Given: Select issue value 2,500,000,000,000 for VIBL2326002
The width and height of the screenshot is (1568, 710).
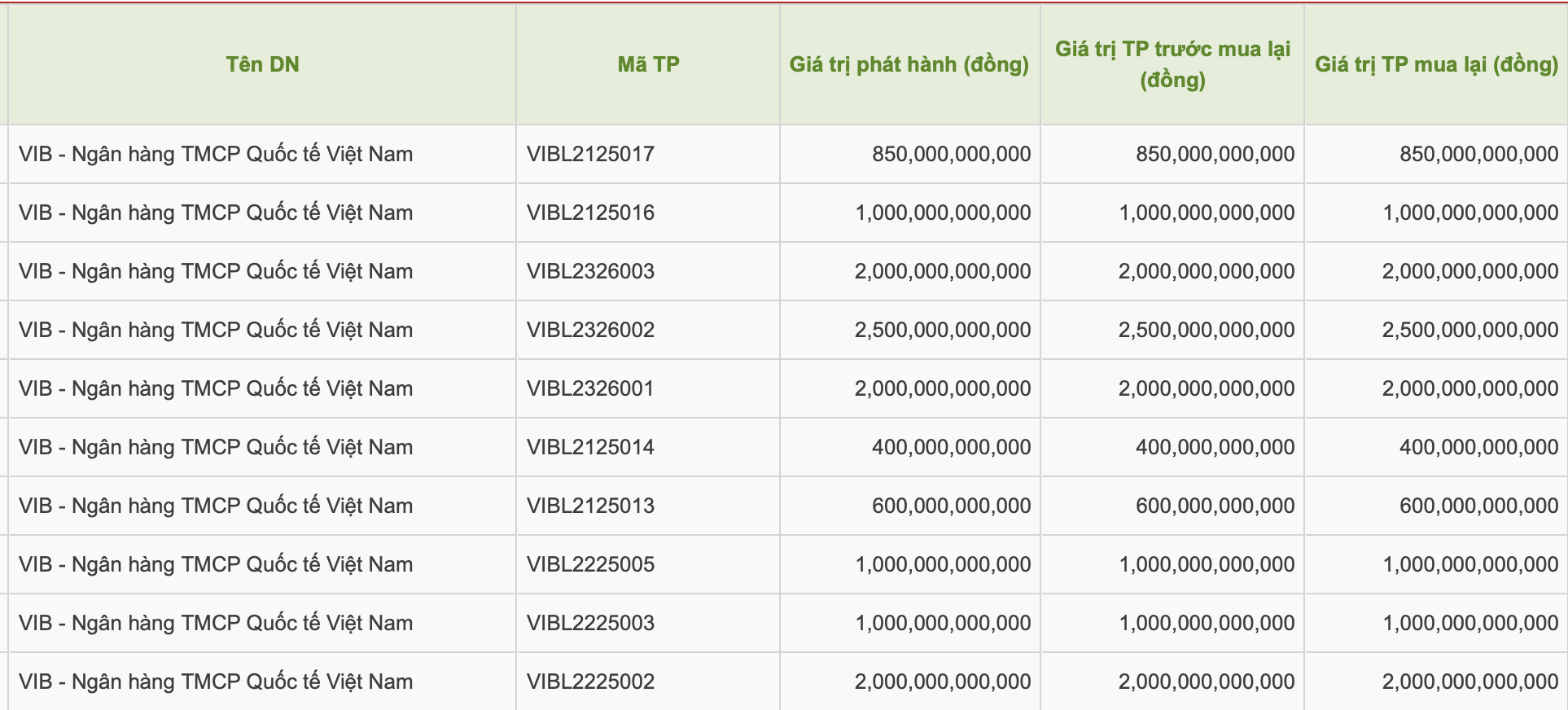Looking at the screenshot, I should 943,330.
